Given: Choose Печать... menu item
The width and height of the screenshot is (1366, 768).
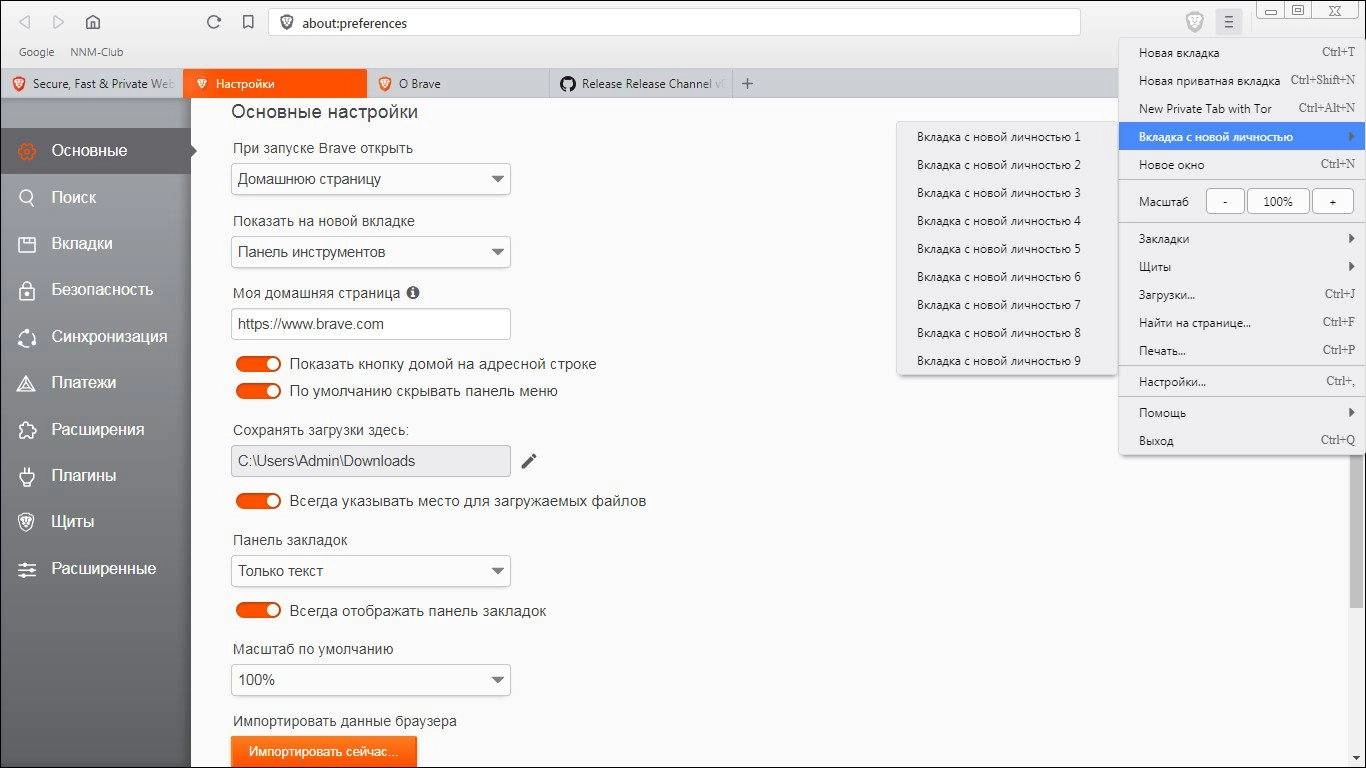Looking at the screenshot, I should coord(1242,351).
